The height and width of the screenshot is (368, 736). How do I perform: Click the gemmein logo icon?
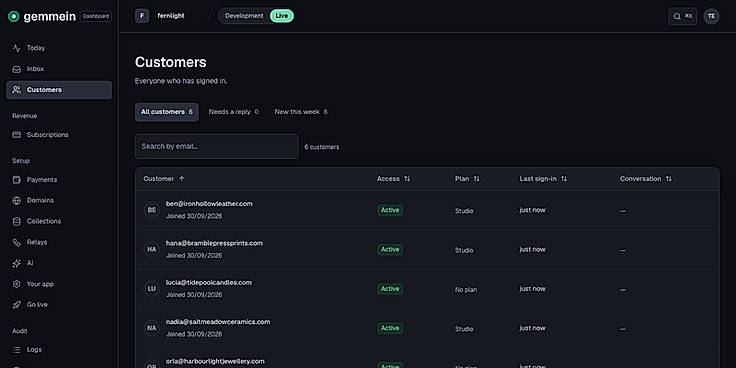14,16
